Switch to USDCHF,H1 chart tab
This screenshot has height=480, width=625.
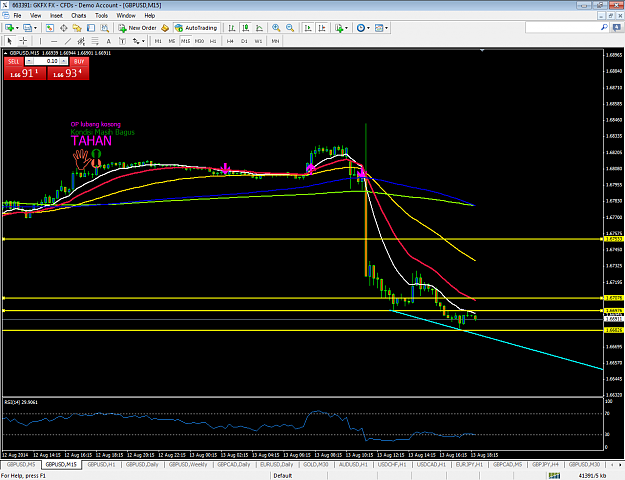click(x=392, y=464)
